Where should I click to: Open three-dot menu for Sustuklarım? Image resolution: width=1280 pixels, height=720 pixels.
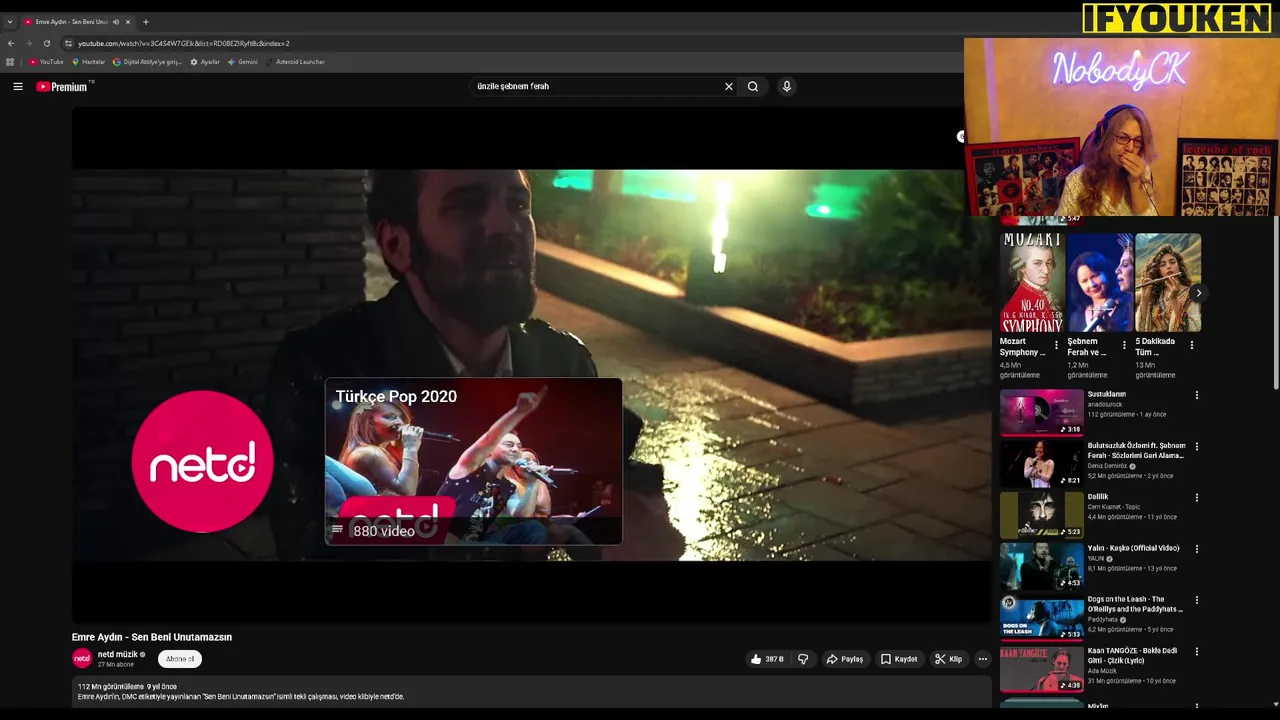tap(1196, 395)
